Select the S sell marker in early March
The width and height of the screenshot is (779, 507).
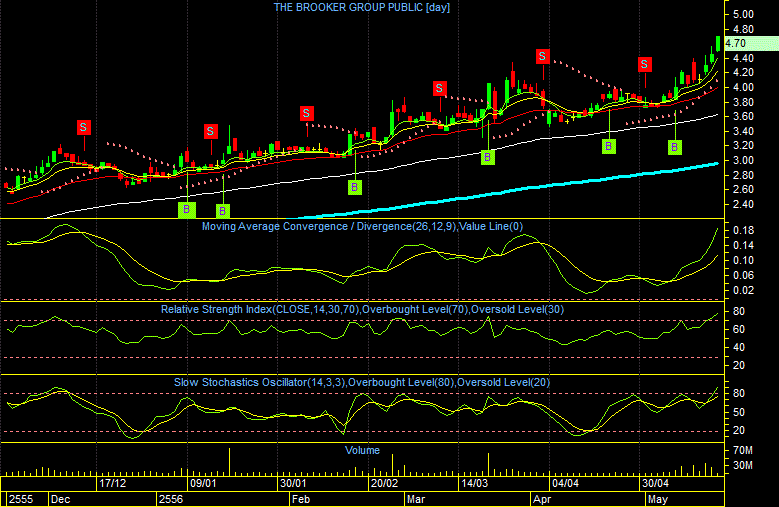(x=439, y=89)
